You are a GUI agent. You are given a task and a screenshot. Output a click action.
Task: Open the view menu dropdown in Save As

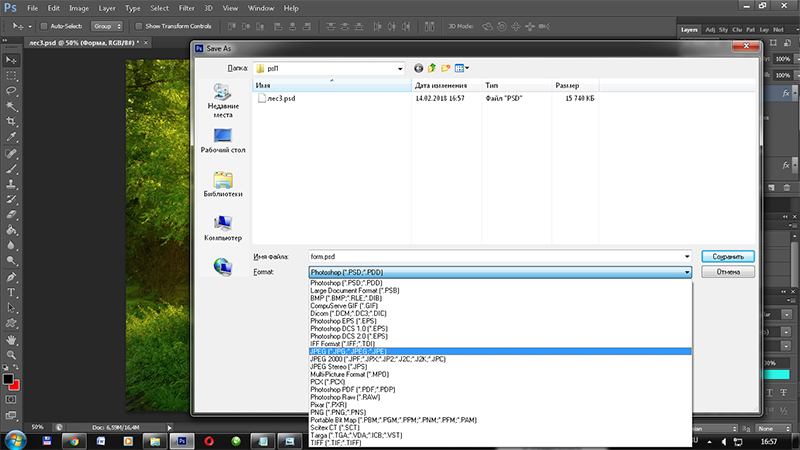click(x=462, y=68)
